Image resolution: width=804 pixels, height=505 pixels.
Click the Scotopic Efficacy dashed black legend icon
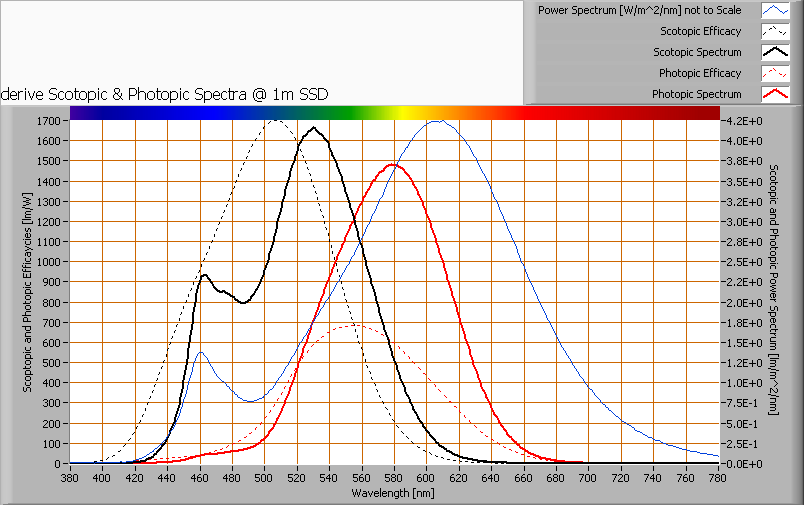pyautogui.click(x=776, y=31)
